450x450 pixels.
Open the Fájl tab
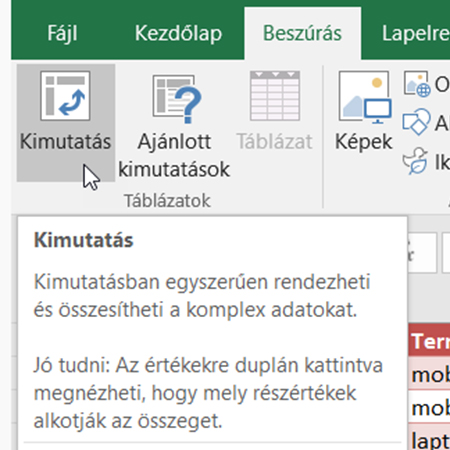point(62,33)
